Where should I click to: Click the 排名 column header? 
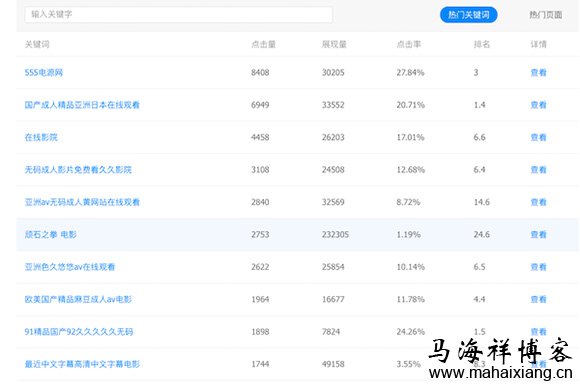[482, 44]
